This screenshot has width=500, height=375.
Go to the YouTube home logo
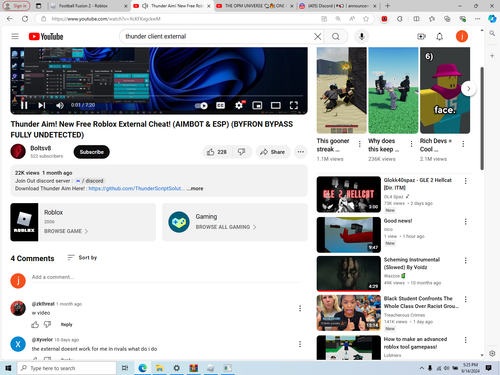pyautogui.click(x=46, y=36)
